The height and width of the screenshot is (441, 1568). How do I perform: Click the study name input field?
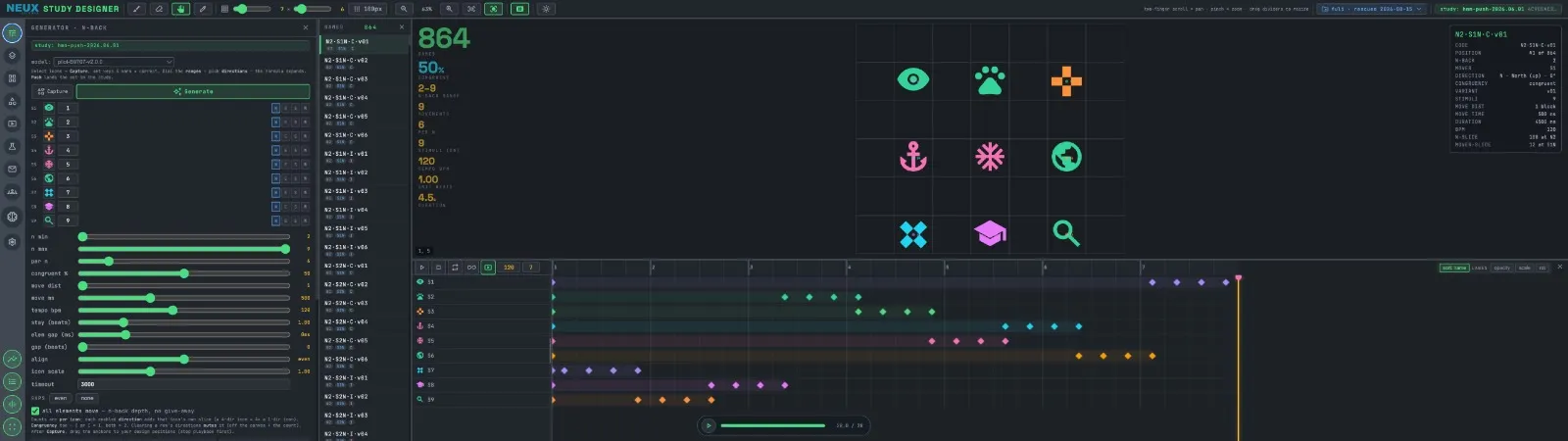[x=171, y=45]
